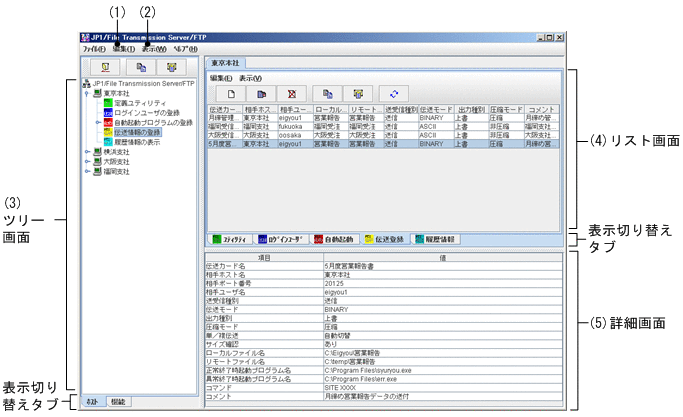Image resolution: width=683 pixels, height=417 pixels.
Task: Click the middle copy icon in tree toolbar
Action: tap(140, 67)
